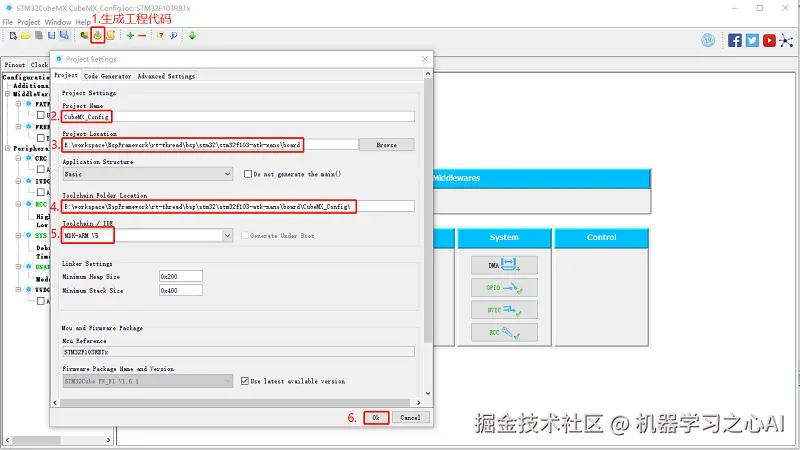Toggle Do not generate the main() checkbox
The width and height of the screenshot is (800, 450).
point(248,174)
